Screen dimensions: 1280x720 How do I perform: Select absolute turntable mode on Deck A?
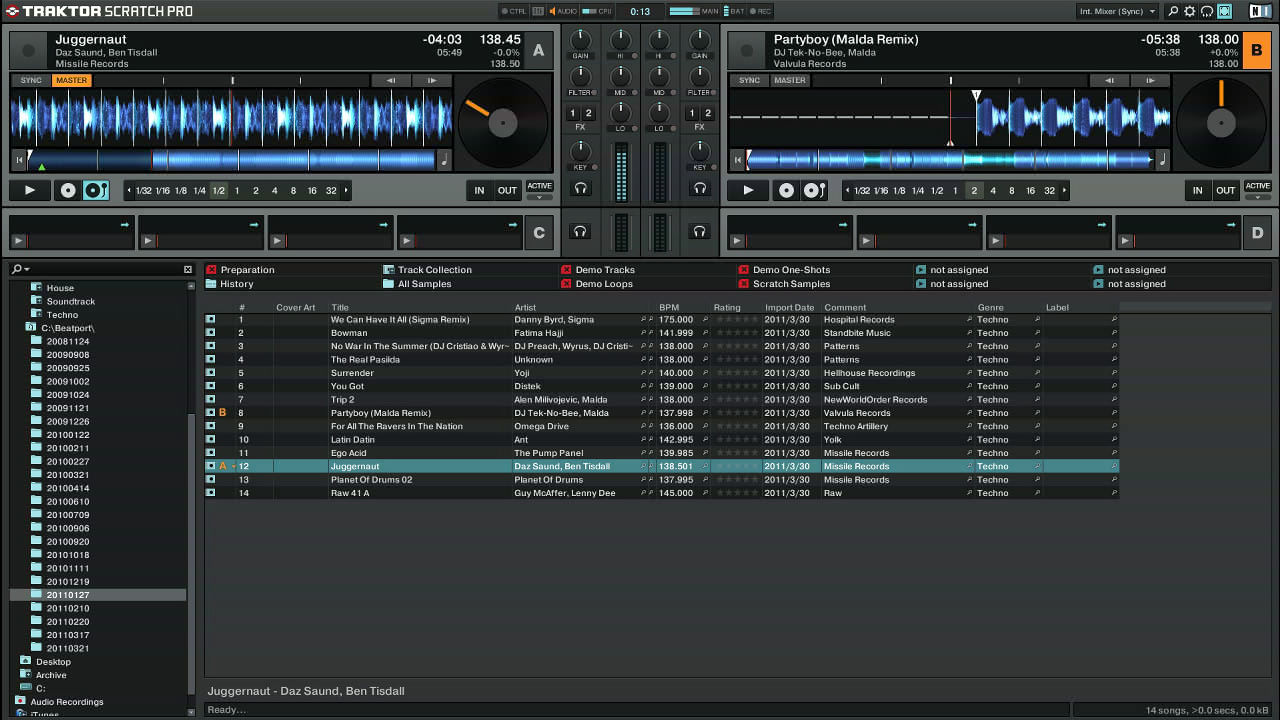coord(95,190)
